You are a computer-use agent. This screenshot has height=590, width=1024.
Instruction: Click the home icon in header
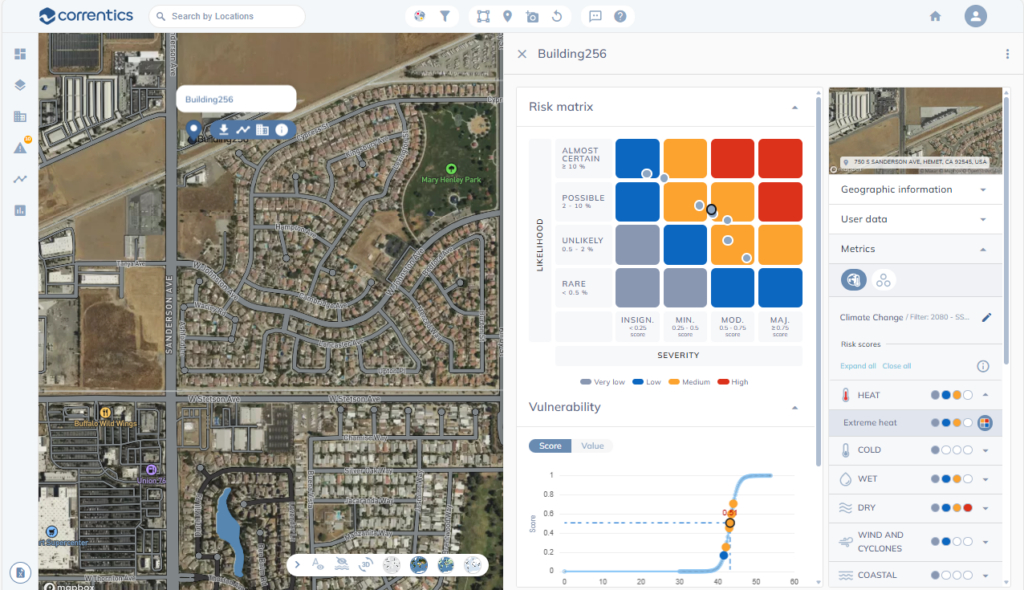(935, 16)
